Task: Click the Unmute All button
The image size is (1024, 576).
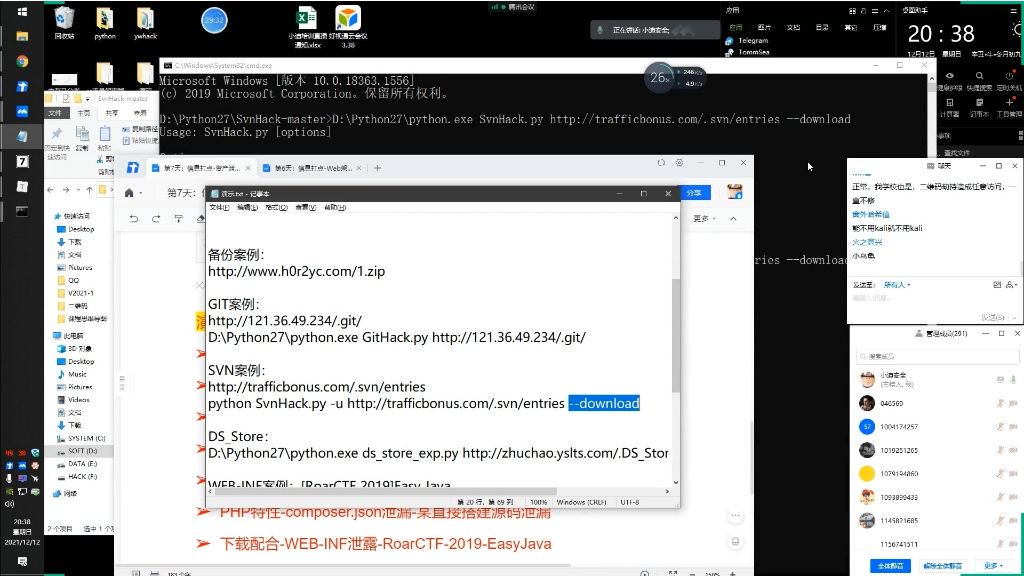Action: [x=942, y=566]
